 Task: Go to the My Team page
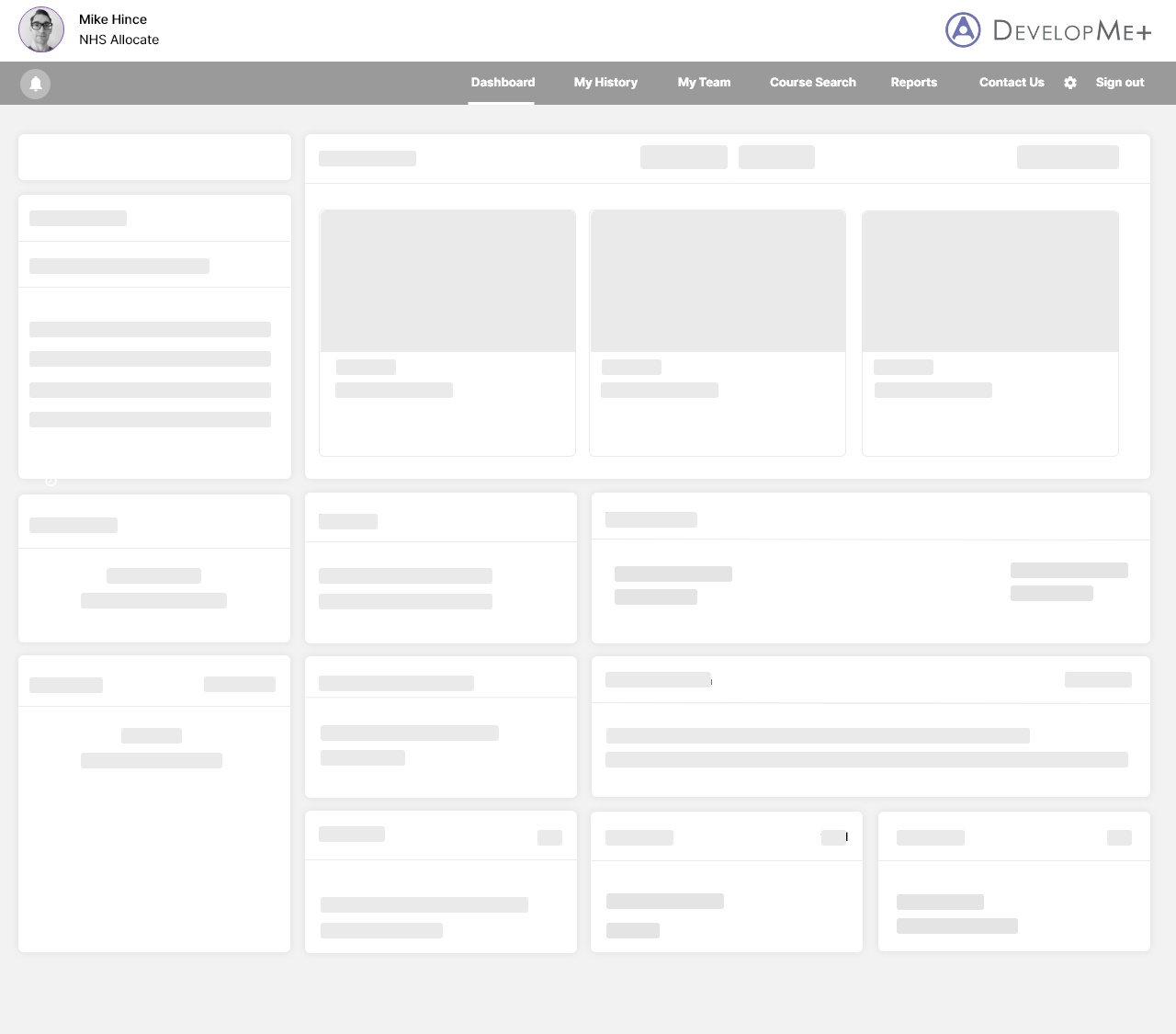[704, 83]
